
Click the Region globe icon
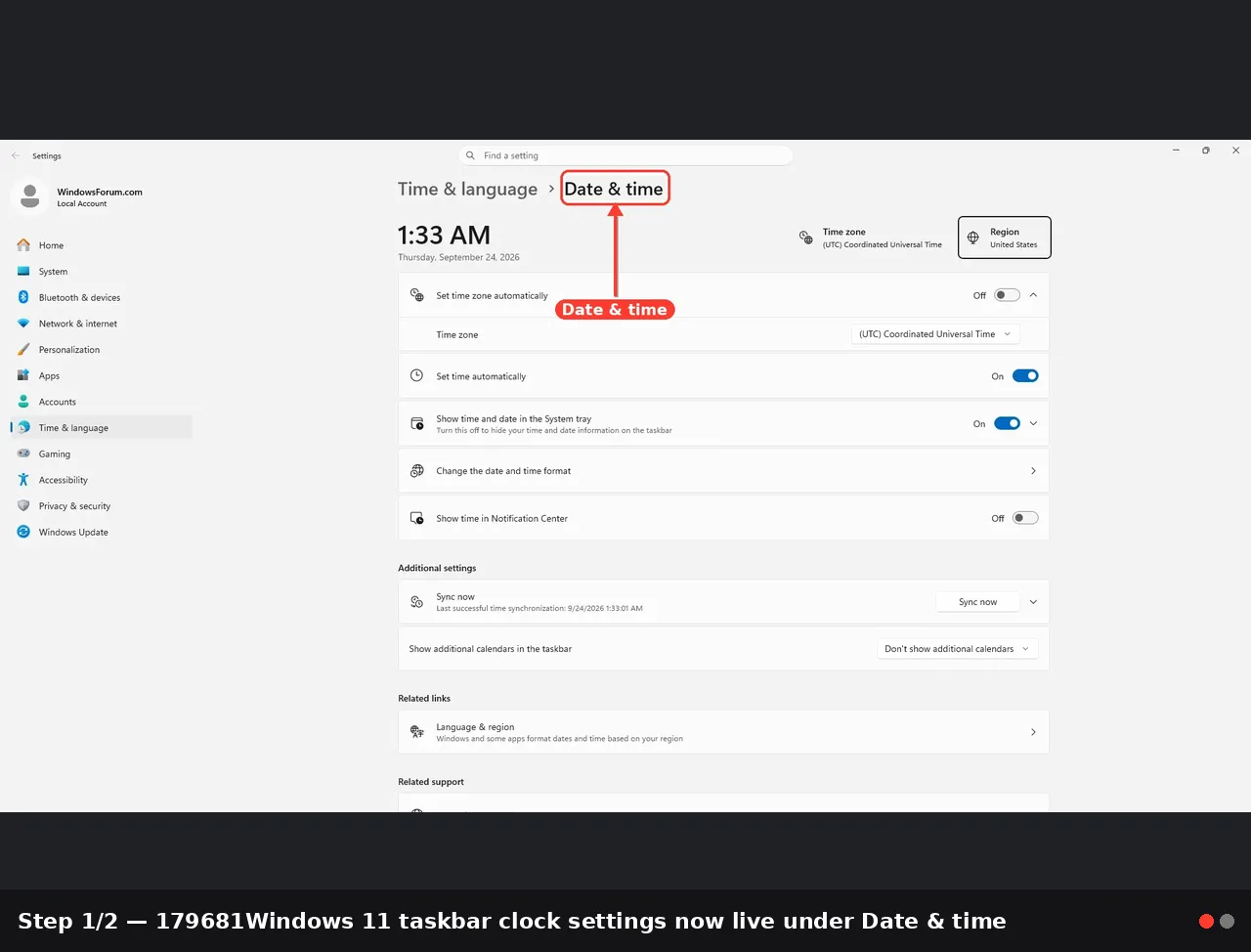click(x=973, y=238)
